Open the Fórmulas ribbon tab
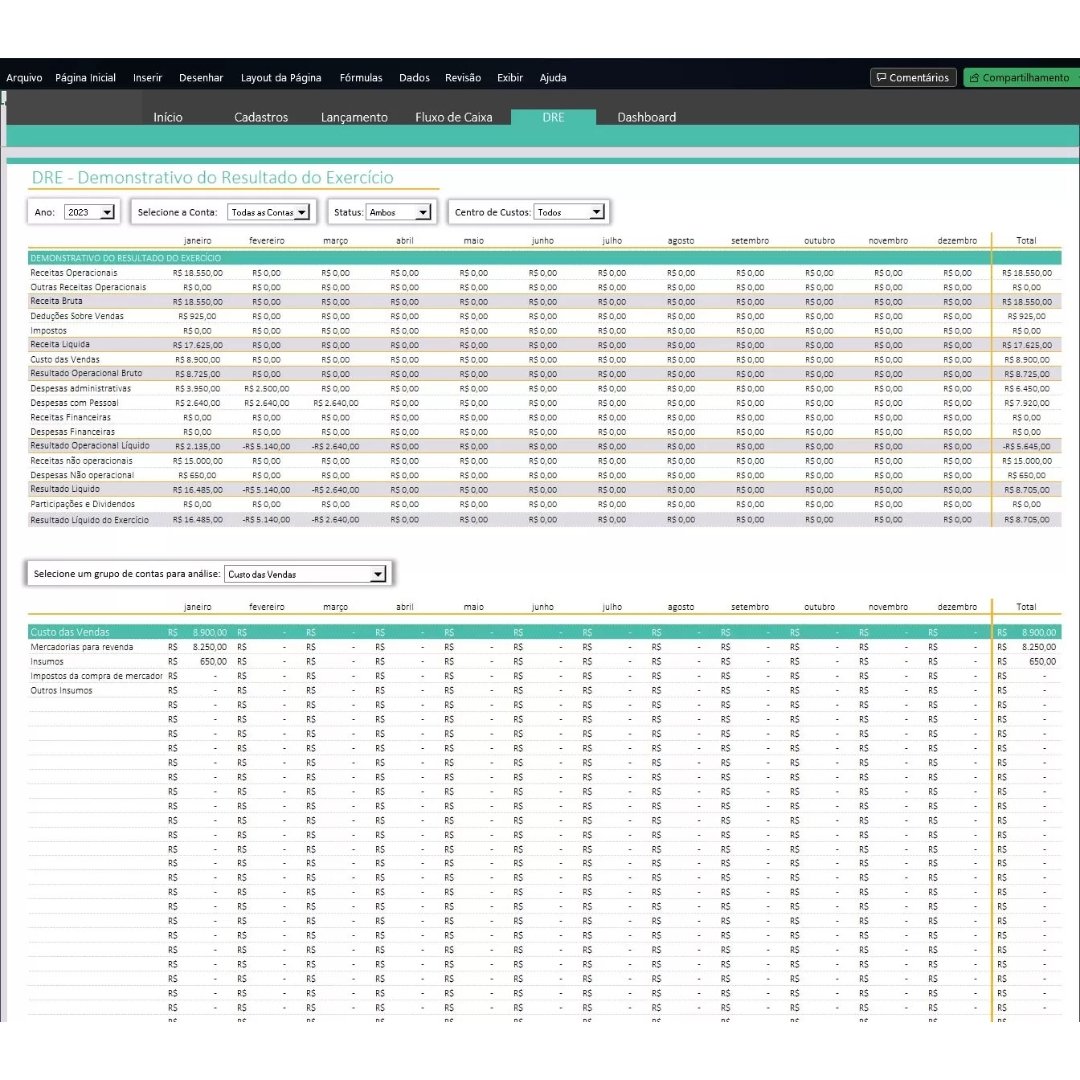 click(361, 78)
